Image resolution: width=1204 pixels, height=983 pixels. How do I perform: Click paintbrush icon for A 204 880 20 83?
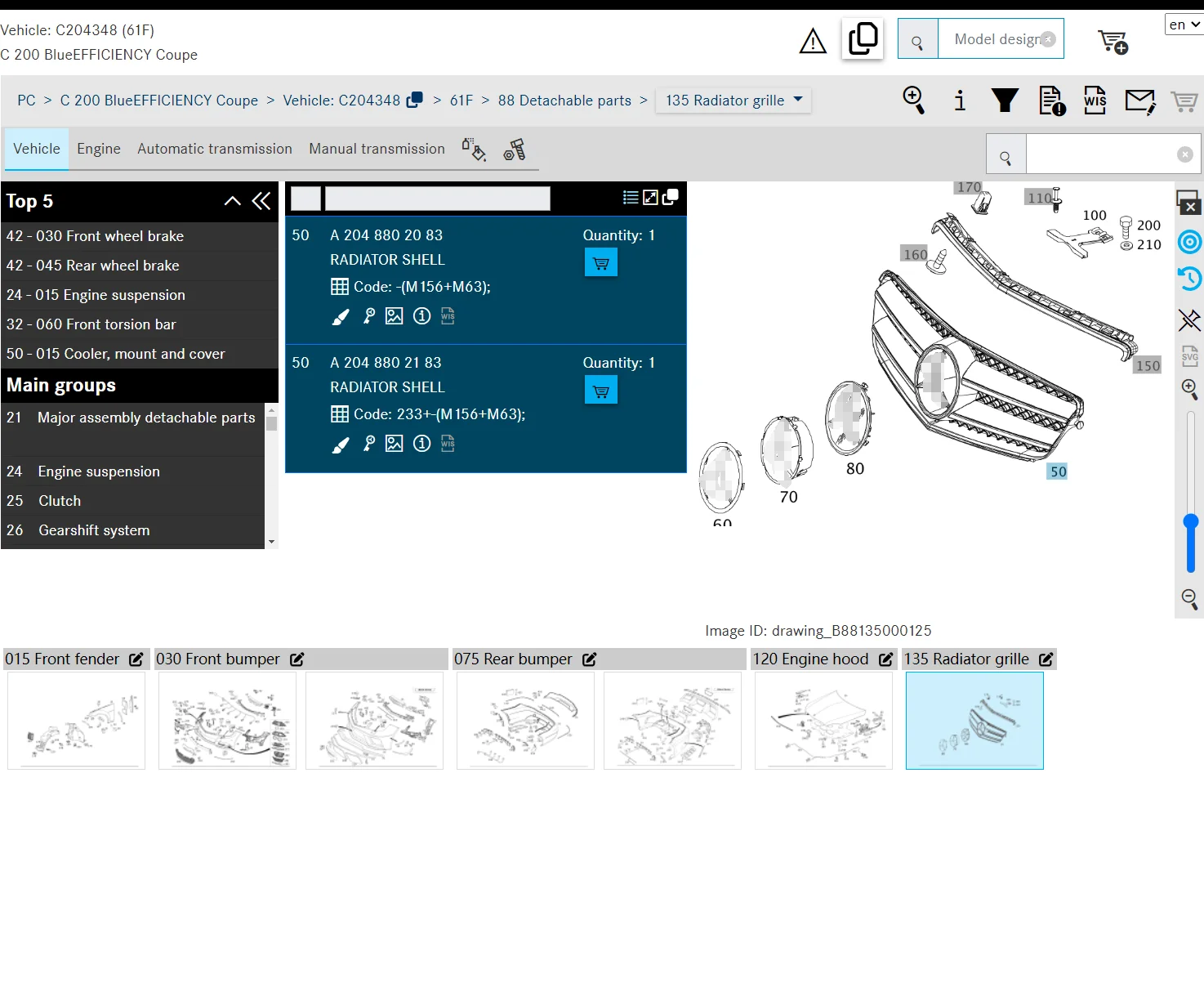pos(341,316)
